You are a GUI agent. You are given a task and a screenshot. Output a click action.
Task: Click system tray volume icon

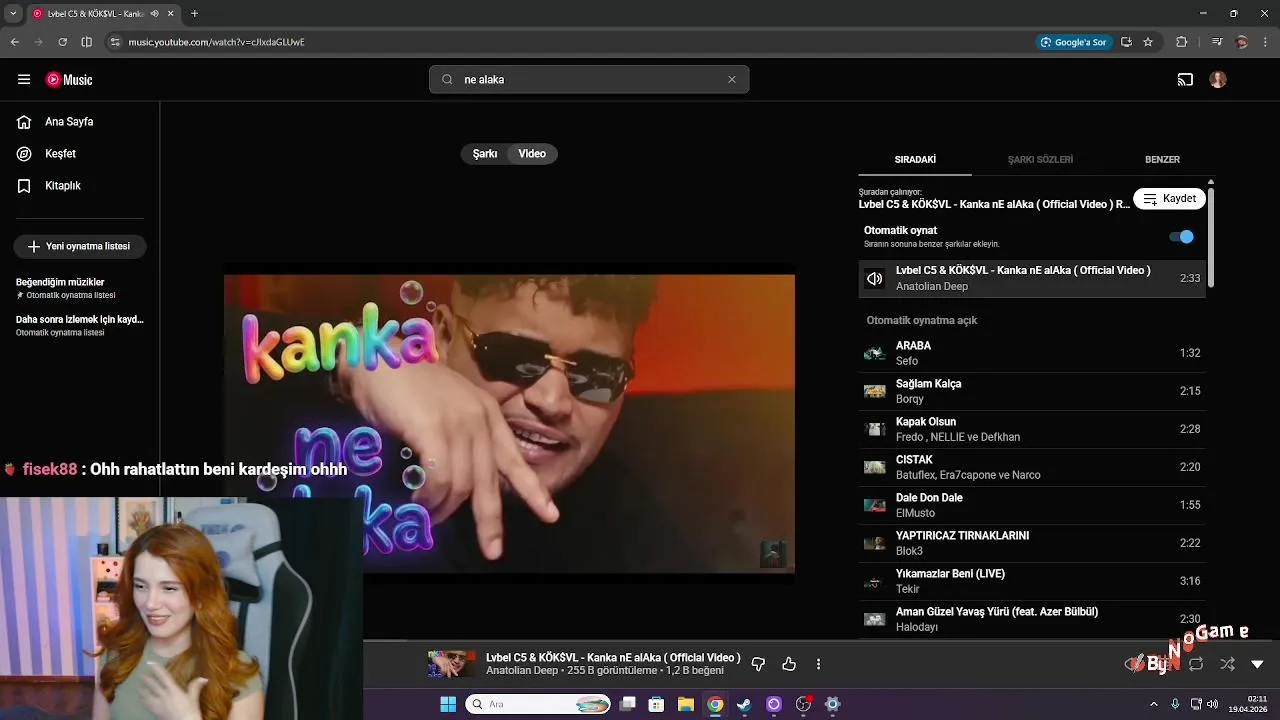tap(1212, 704)
